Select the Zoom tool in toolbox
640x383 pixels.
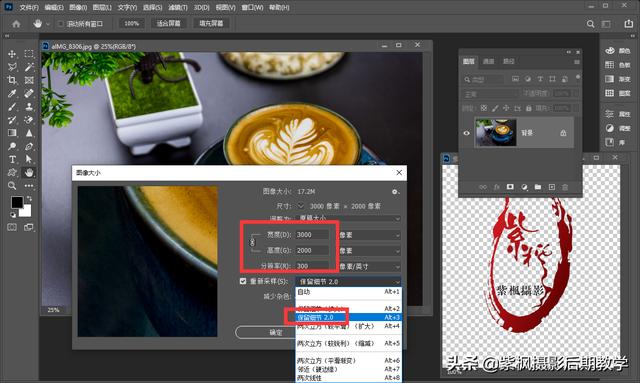(x=12, y=186)
